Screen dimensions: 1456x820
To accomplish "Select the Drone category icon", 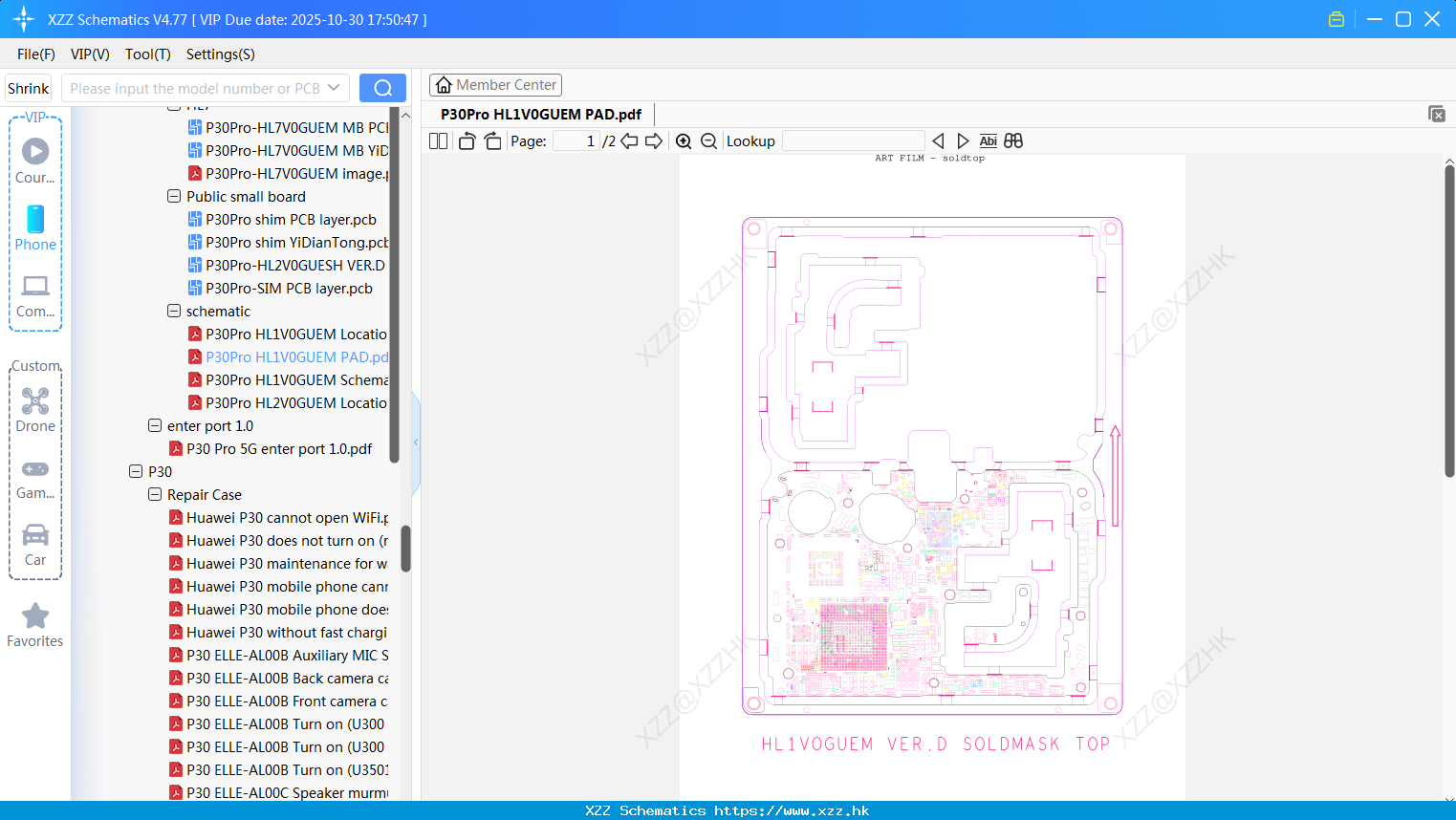I will [35, 400].
